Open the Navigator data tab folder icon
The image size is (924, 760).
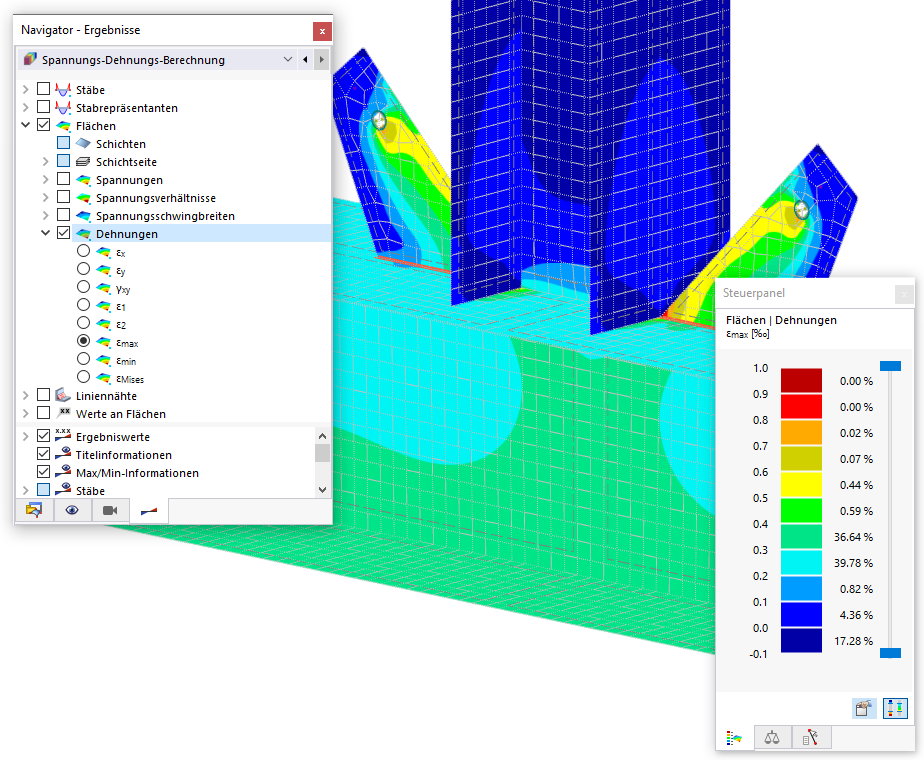click(x=34, y=510)
